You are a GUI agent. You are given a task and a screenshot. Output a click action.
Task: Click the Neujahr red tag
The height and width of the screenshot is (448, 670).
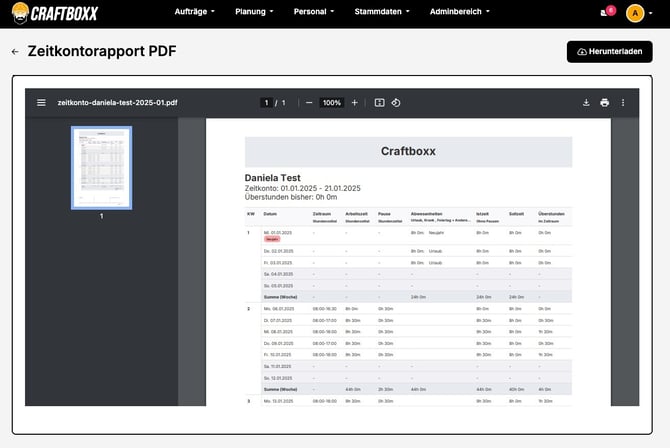click(272, 239)
